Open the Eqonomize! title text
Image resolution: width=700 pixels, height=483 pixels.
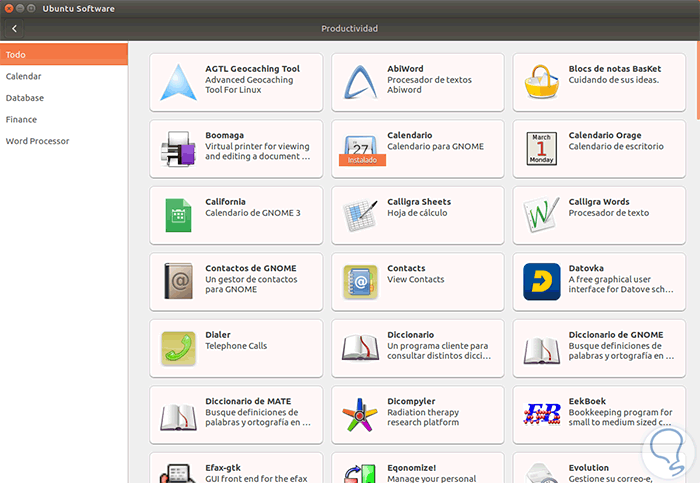click(x=412, y=468)
